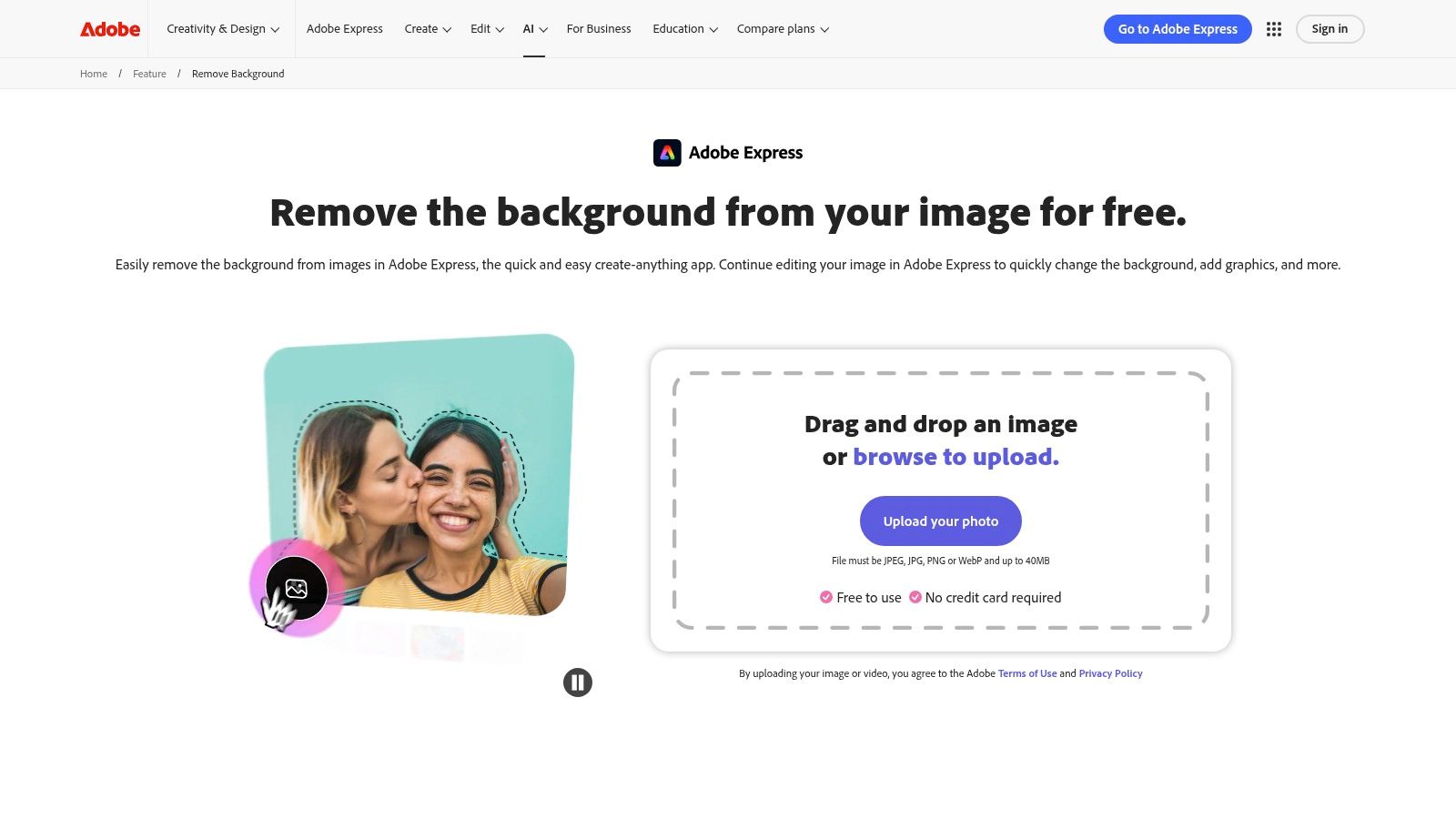Open the AI dropdown
The height and width of the screenshot is (819, 1456).
click(x=534, y=28)
